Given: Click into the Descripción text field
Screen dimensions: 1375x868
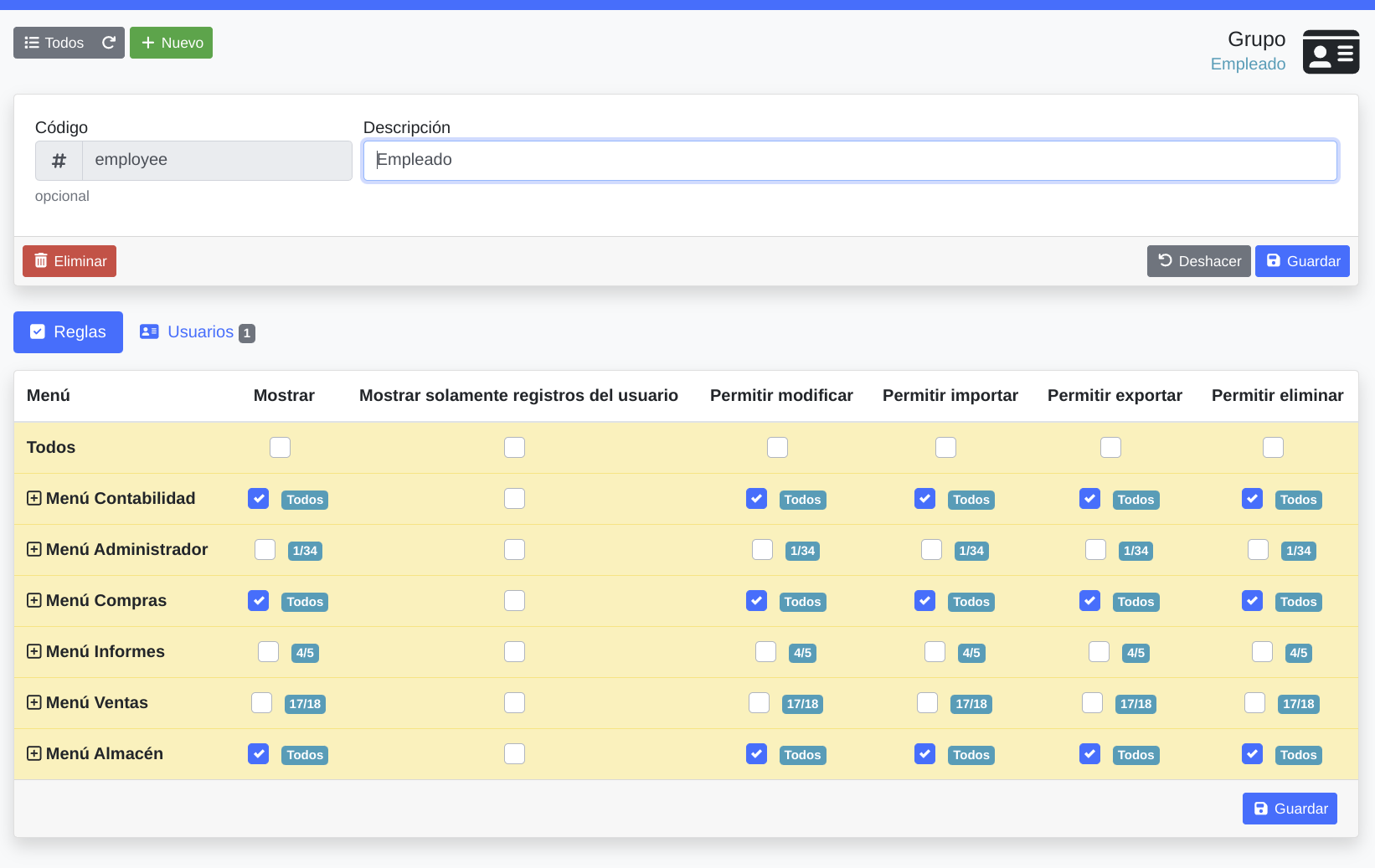Looking at the screenshot, I should click(x=849, y=161).
